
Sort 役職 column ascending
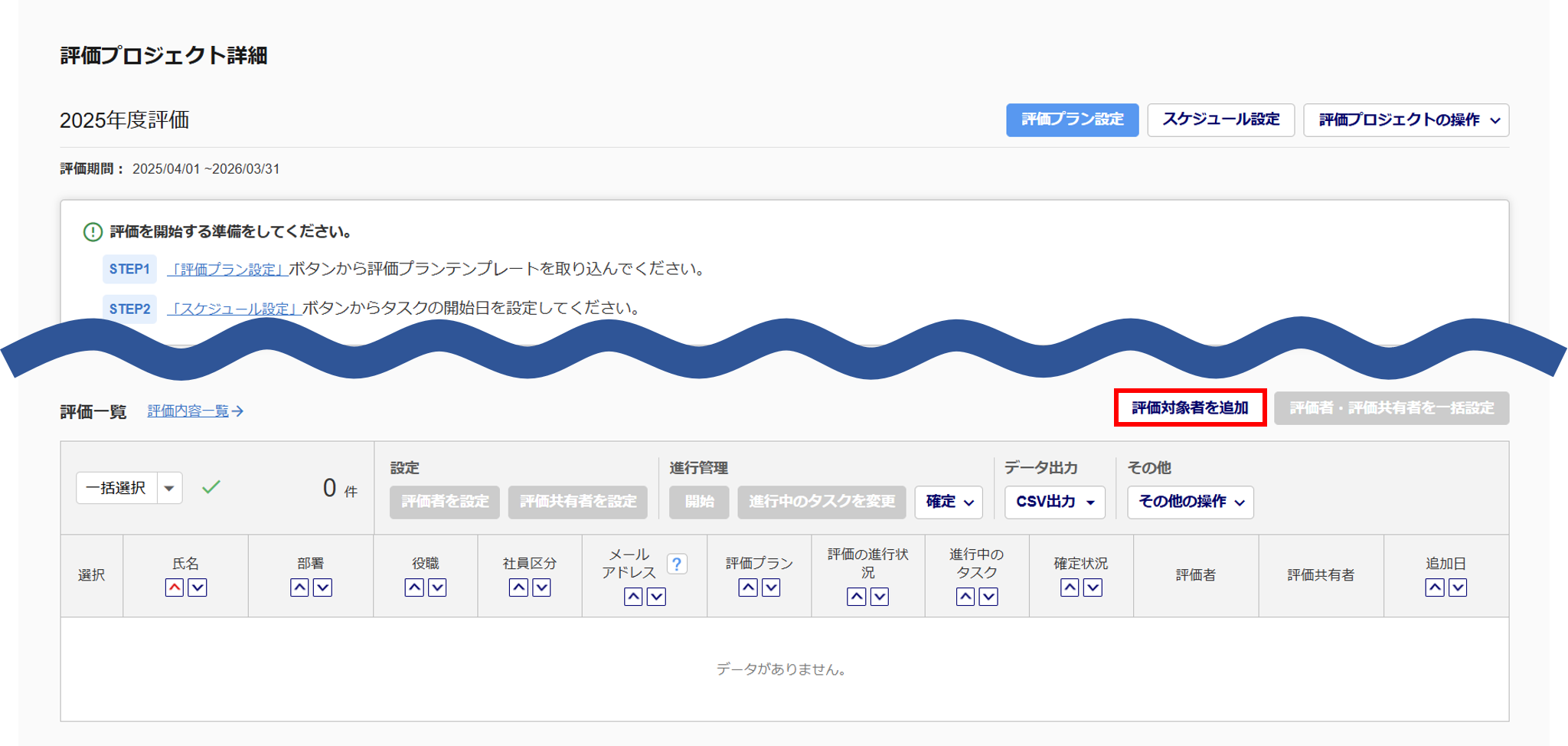[x=414, y=587]
